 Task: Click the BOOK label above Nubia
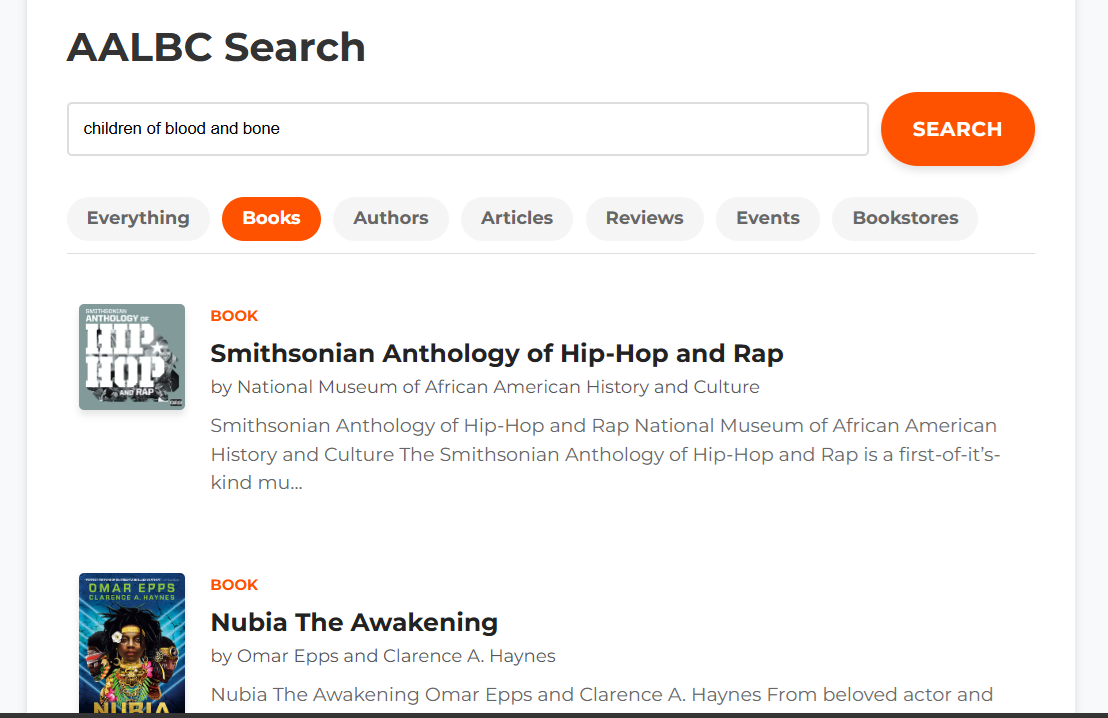click(x=235, y=585)
